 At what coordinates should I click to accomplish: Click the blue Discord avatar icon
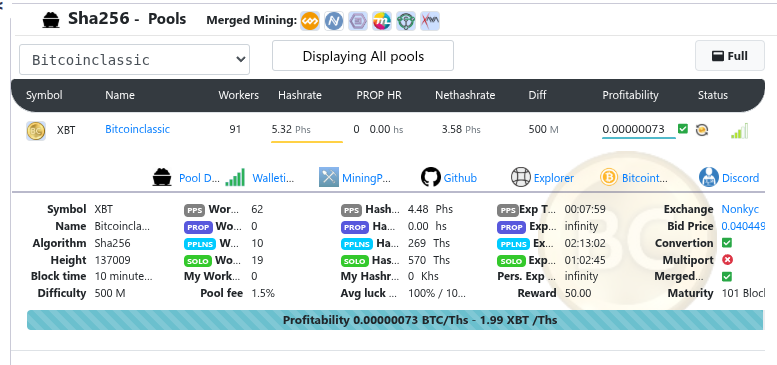pos(709,177)
